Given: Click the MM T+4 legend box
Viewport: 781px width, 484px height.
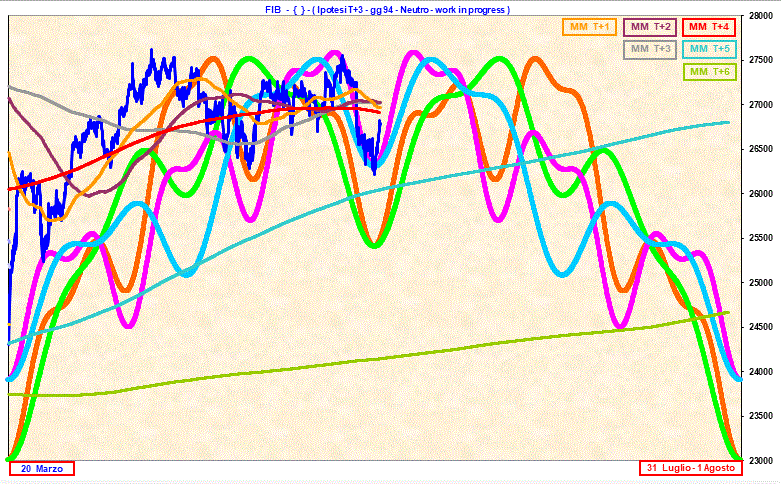Looking at the screenshot, I should point(709,27).
